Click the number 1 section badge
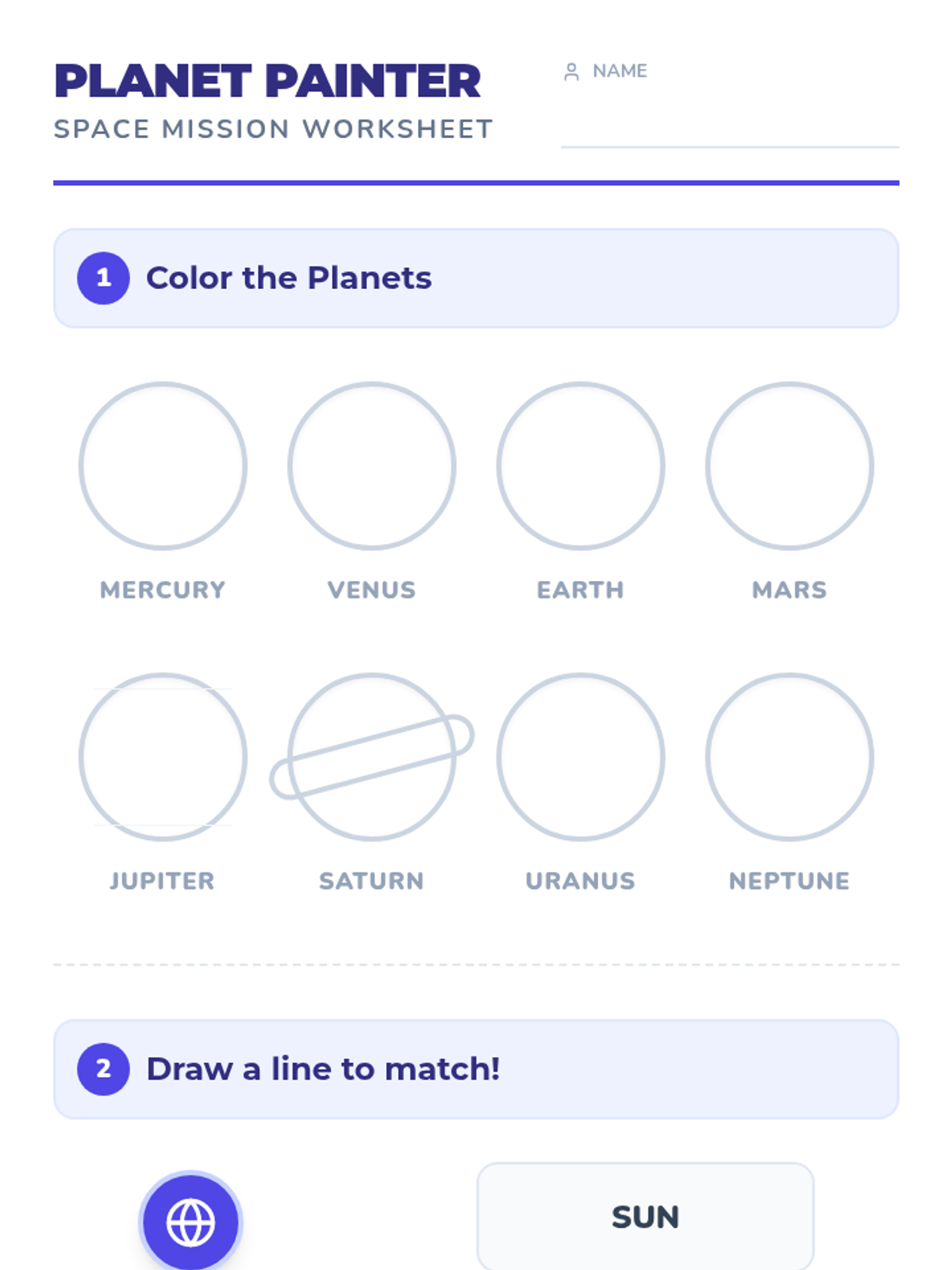 103,278
